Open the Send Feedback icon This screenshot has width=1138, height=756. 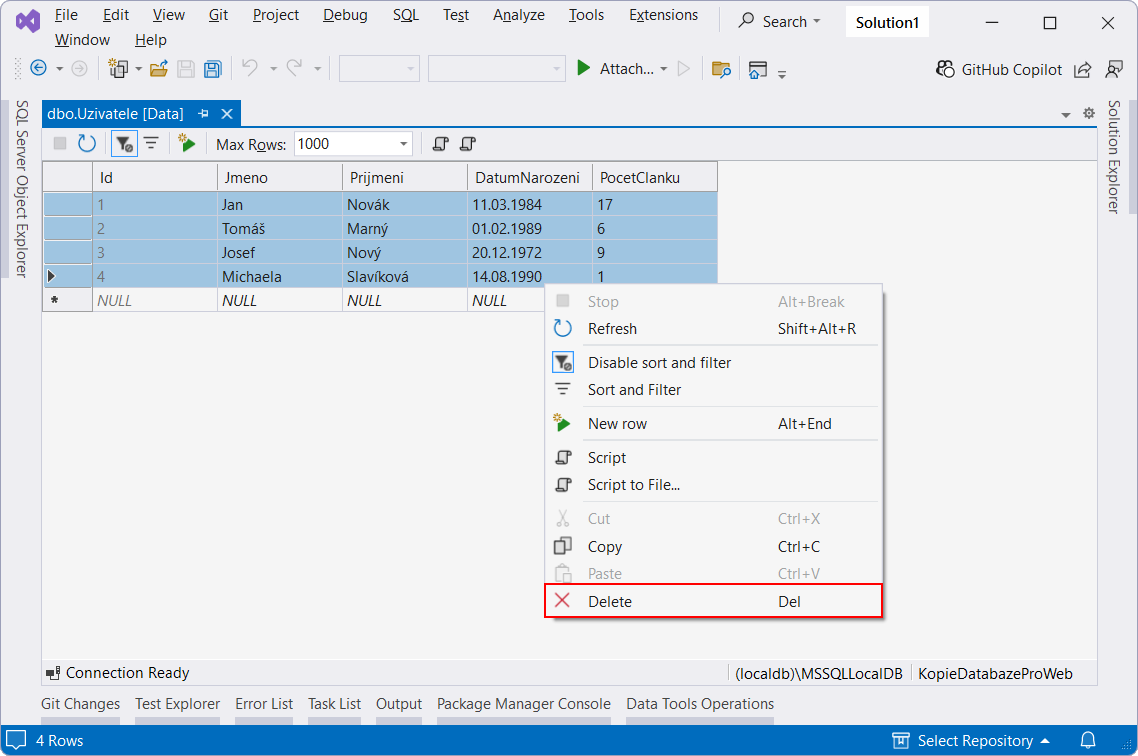click(x=1115, y=69)
